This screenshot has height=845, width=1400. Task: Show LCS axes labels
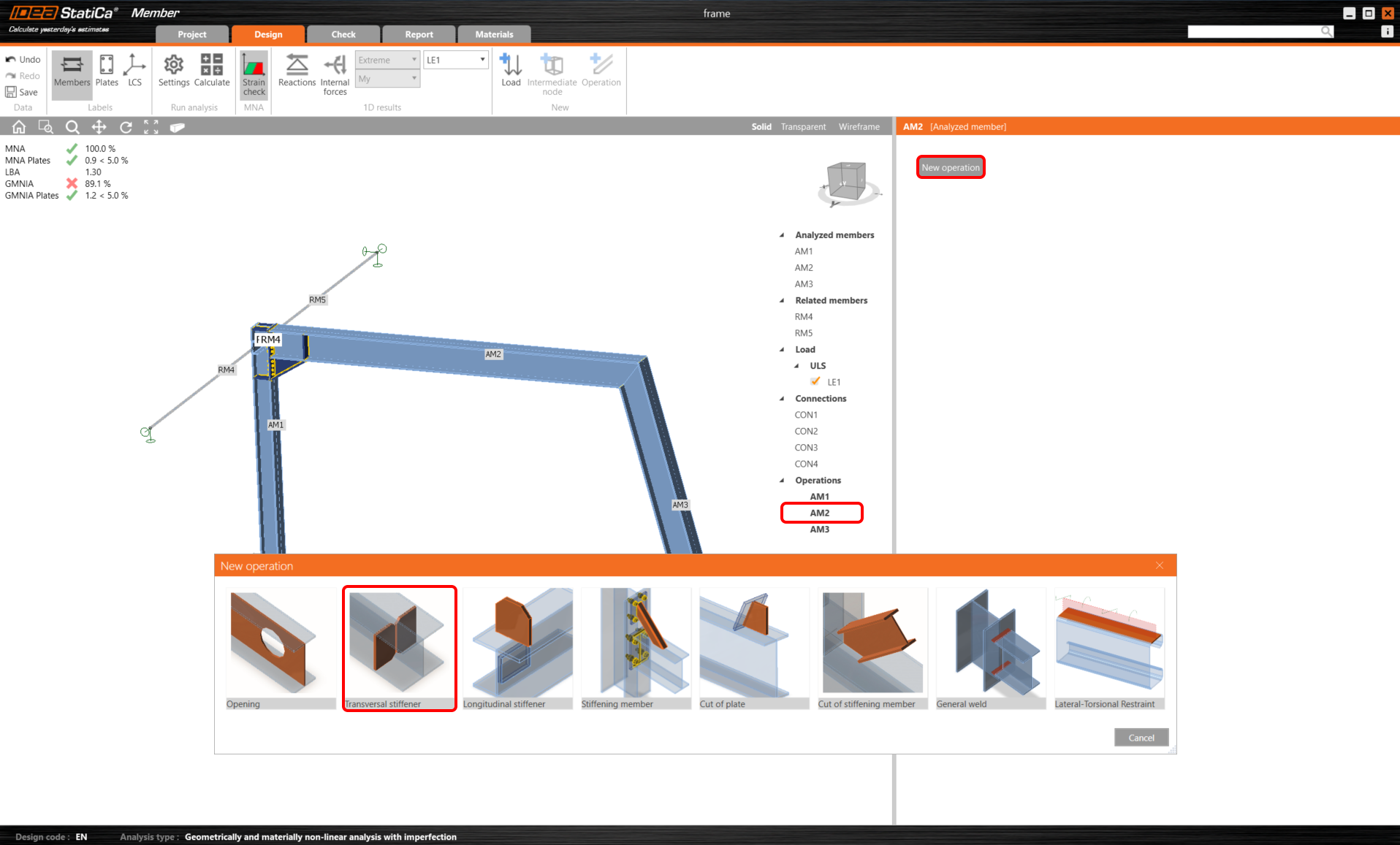point(134,71)
